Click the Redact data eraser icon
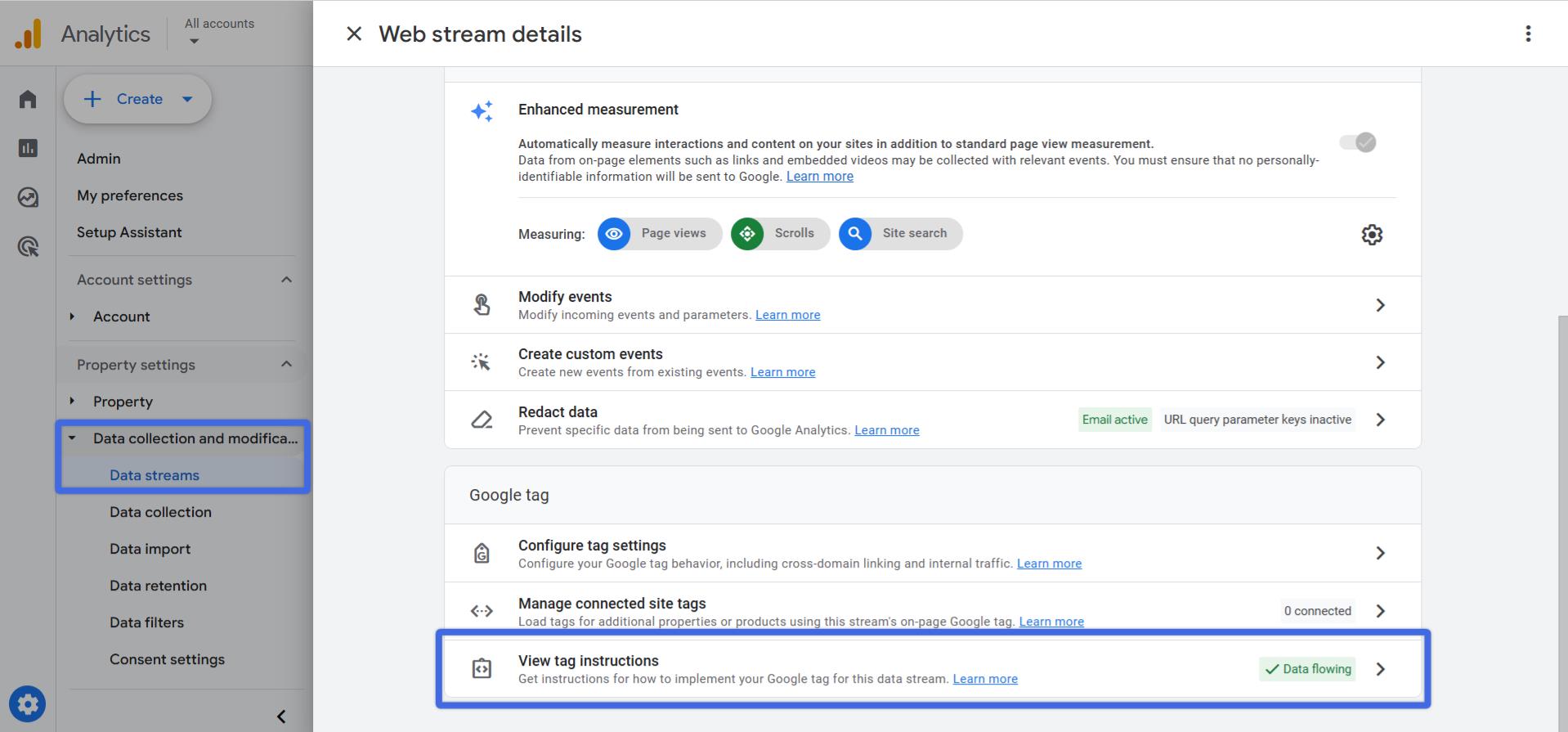Viewport: 1568px width, 732px height. (x=482, y=420)
